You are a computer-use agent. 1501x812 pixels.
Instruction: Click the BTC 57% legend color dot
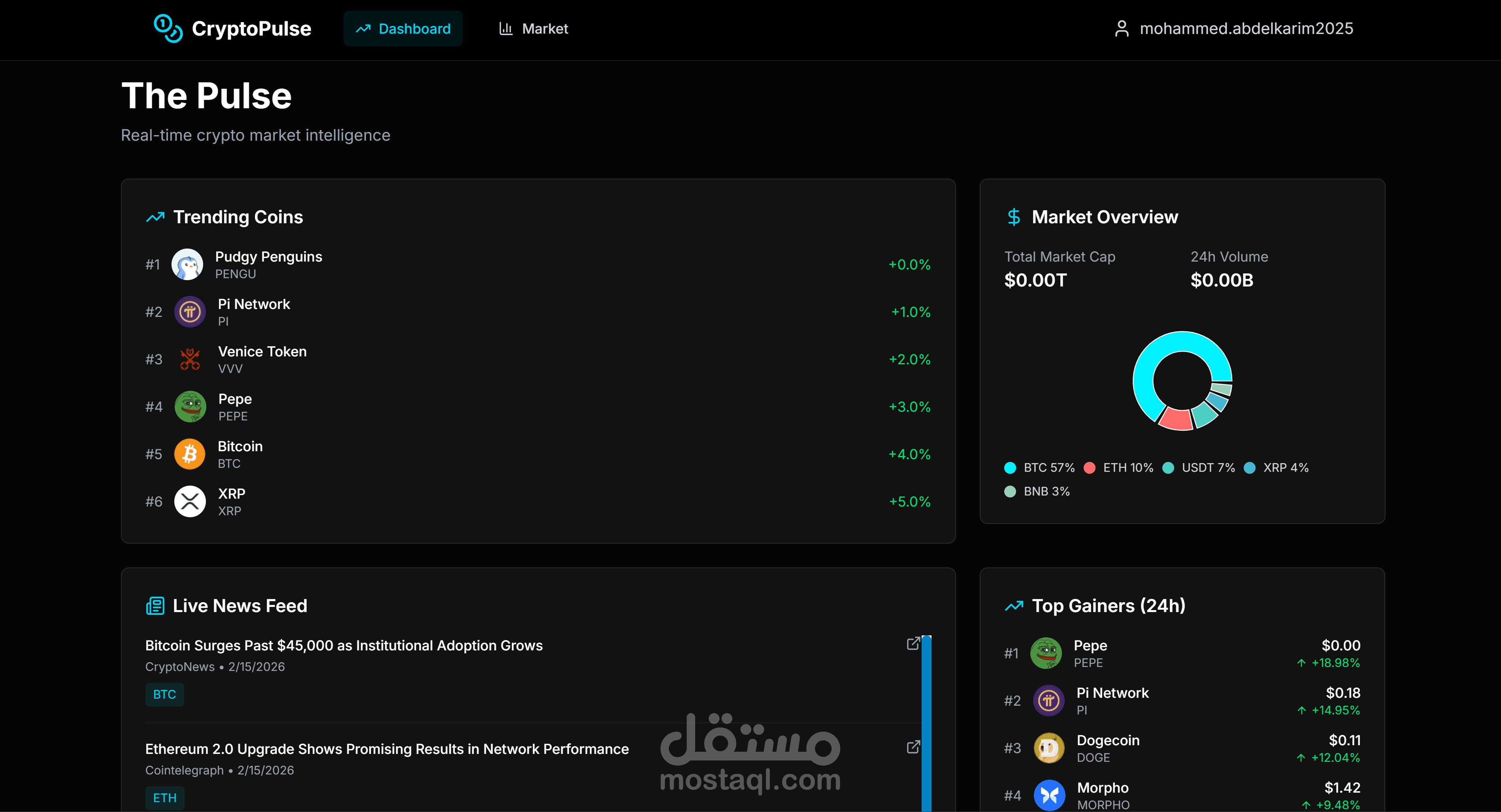pos(1010,468)
